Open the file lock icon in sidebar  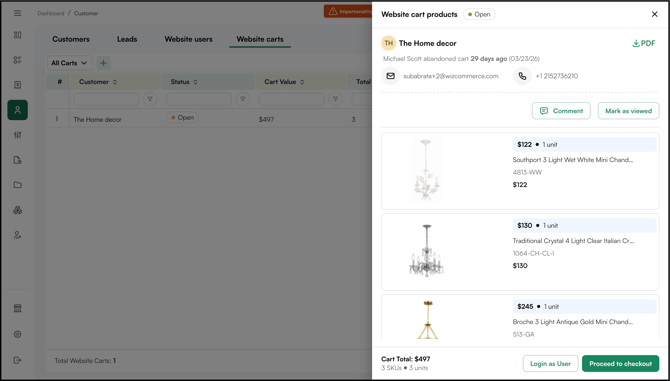coord(18,160)
